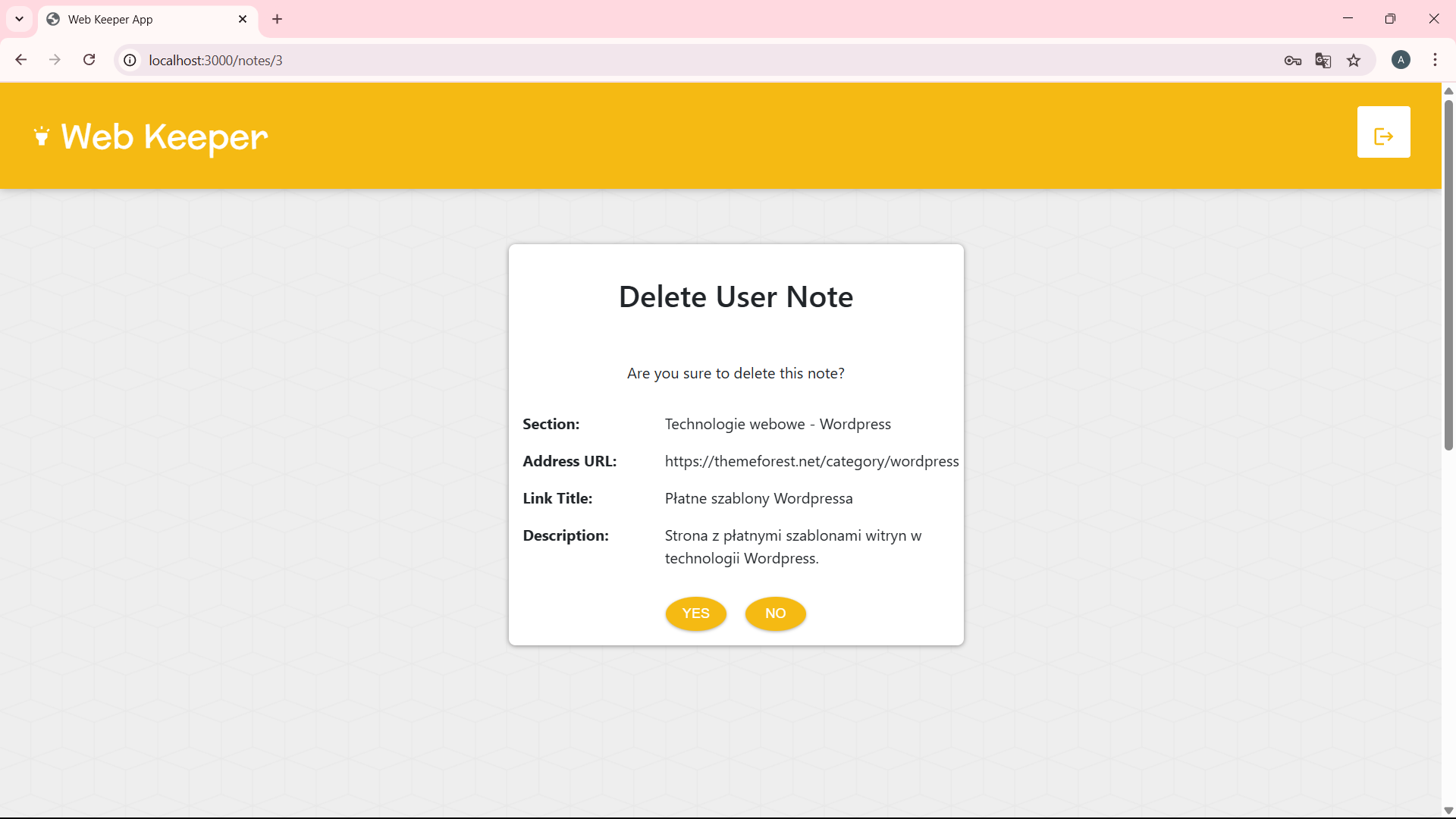
Task: Close the Web Keeper App tab
Action: pos(243,19)
